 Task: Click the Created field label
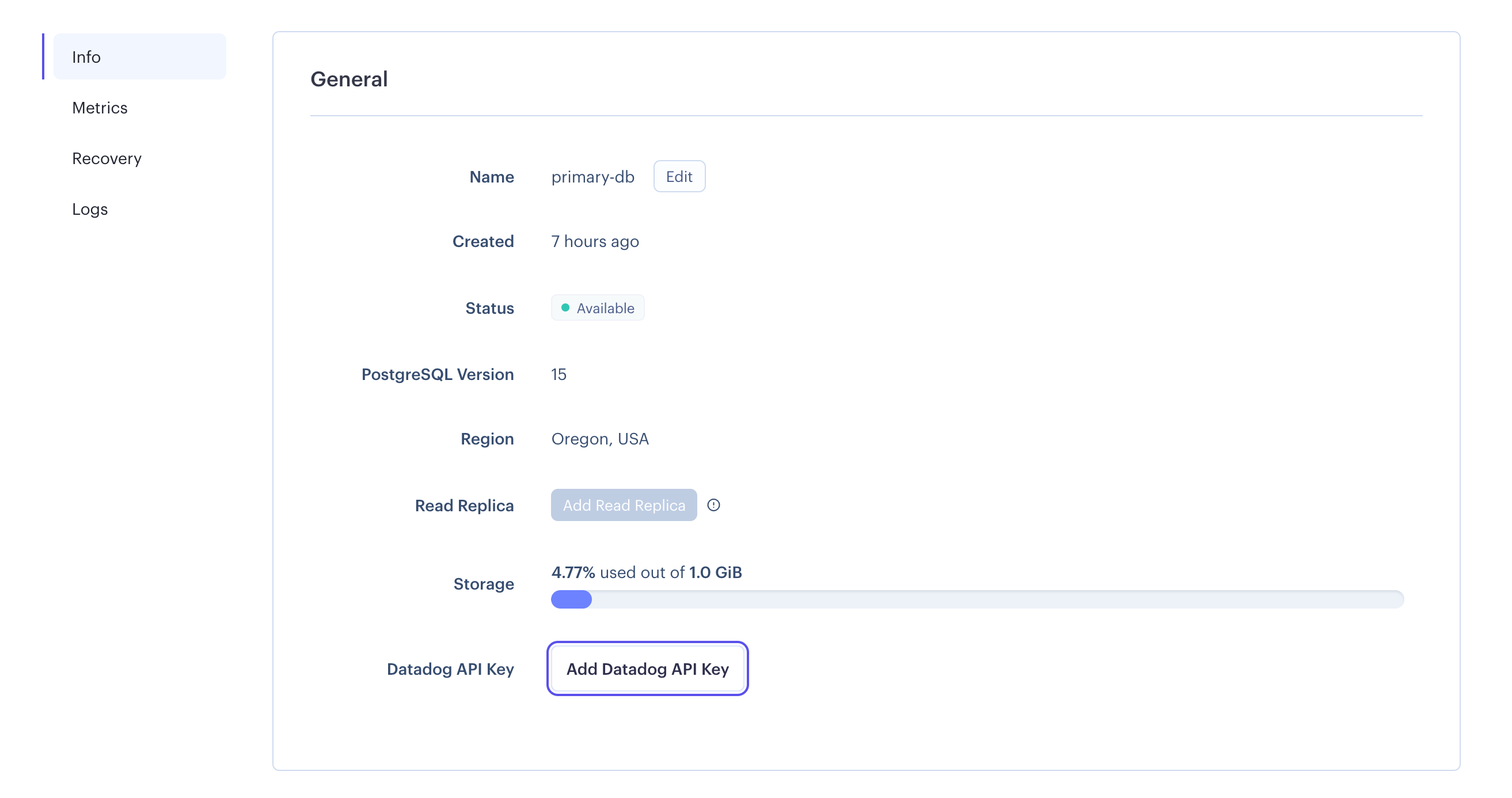point(483,241)
